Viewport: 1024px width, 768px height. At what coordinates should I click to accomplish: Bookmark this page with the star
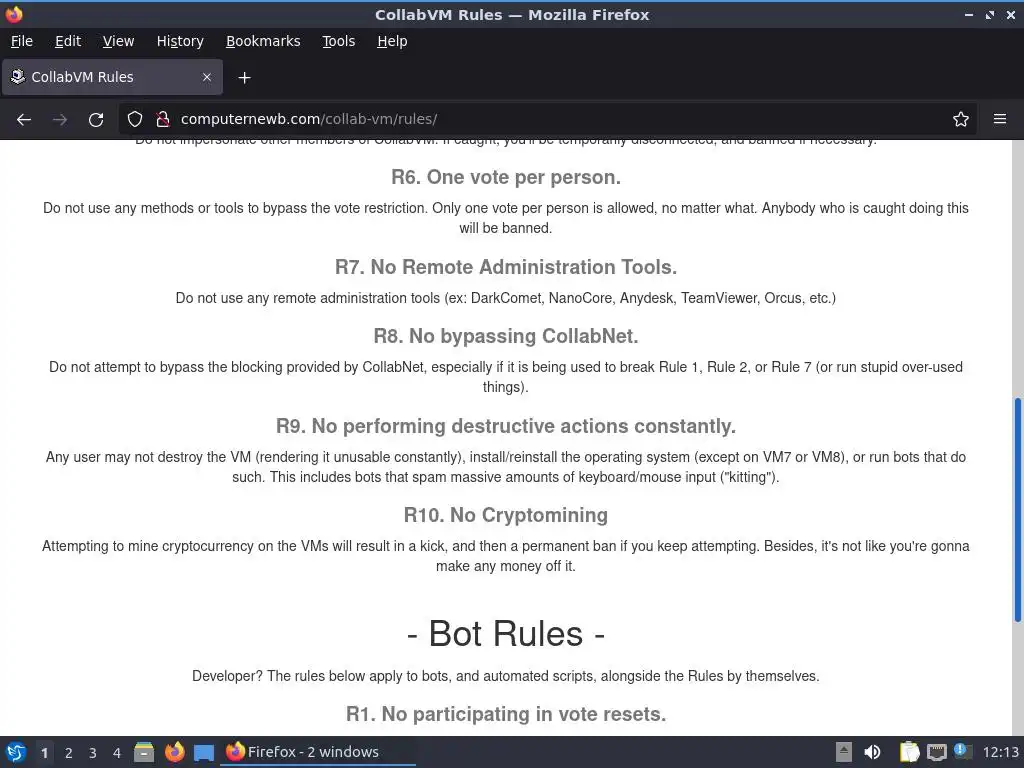[961, 120]
